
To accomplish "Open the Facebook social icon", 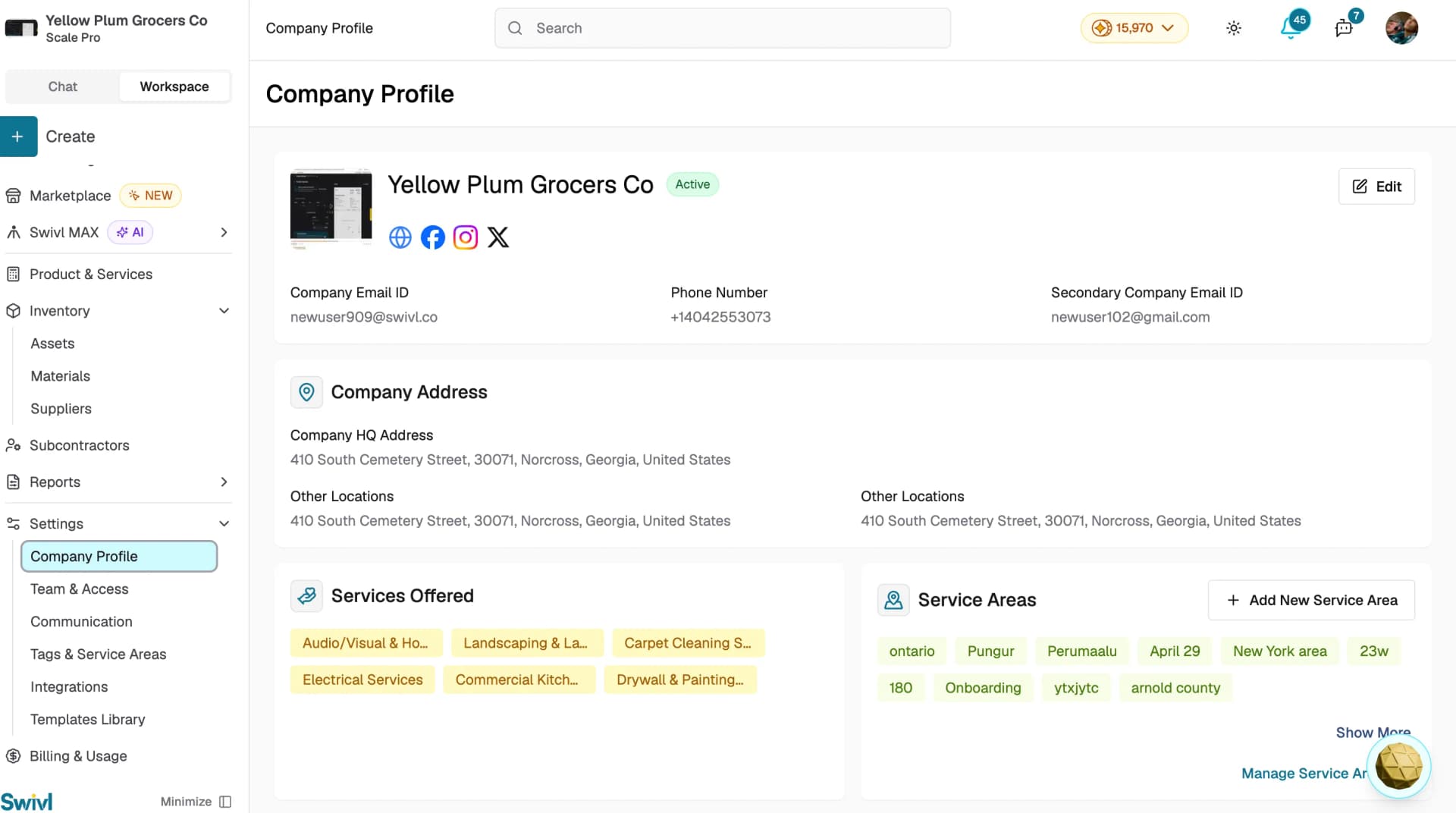I will 433,237.
